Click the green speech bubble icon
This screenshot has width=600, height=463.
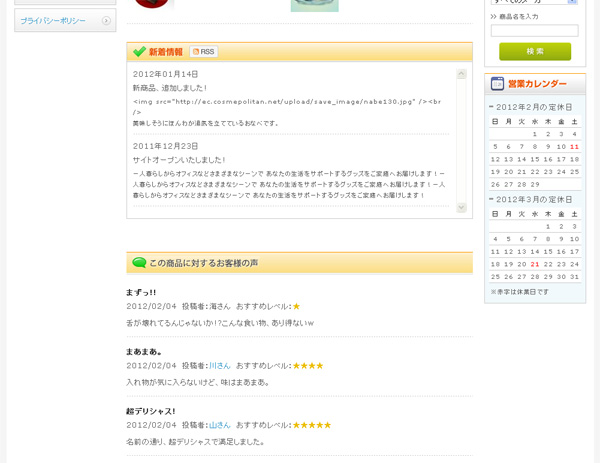click(x=139, y=262)
